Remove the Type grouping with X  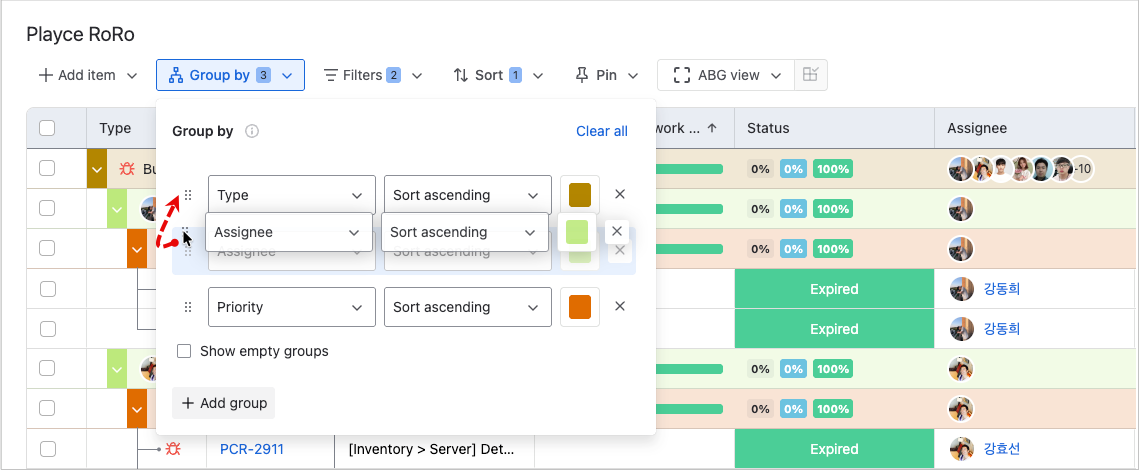coord(620,194)
